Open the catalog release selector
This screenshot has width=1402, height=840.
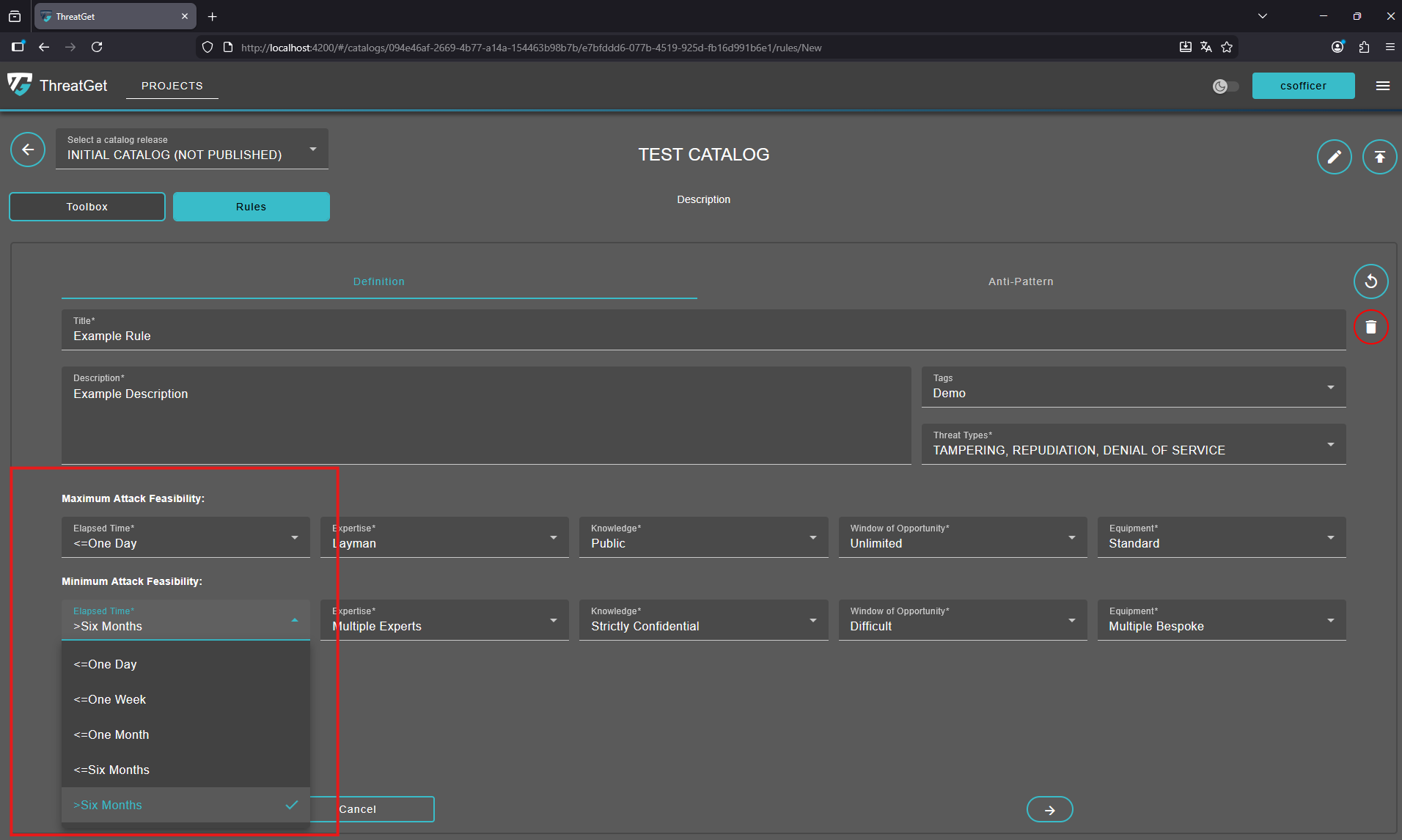point(191,149)
